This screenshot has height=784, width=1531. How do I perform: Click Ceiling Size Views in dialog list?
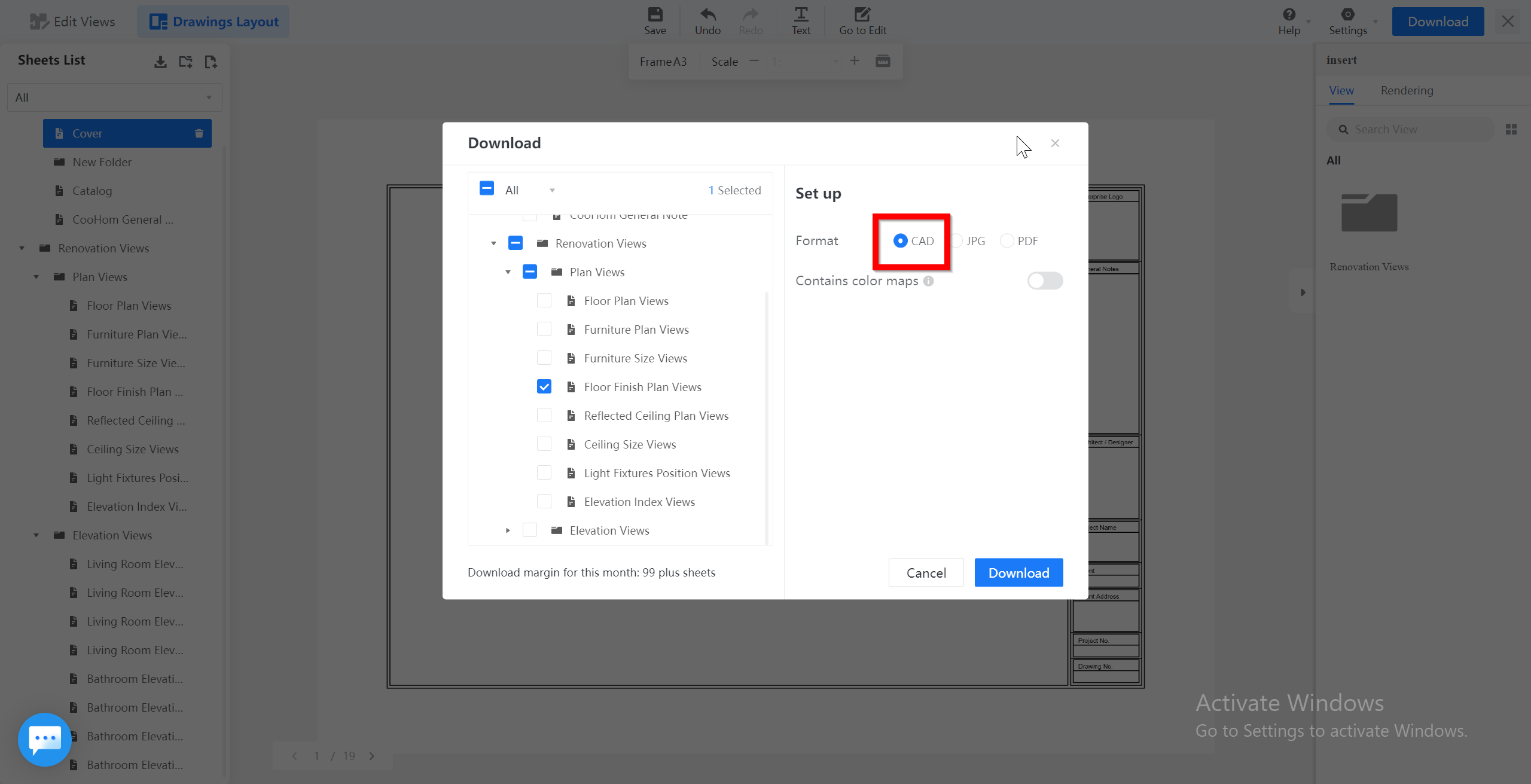[x=630, y=444]
